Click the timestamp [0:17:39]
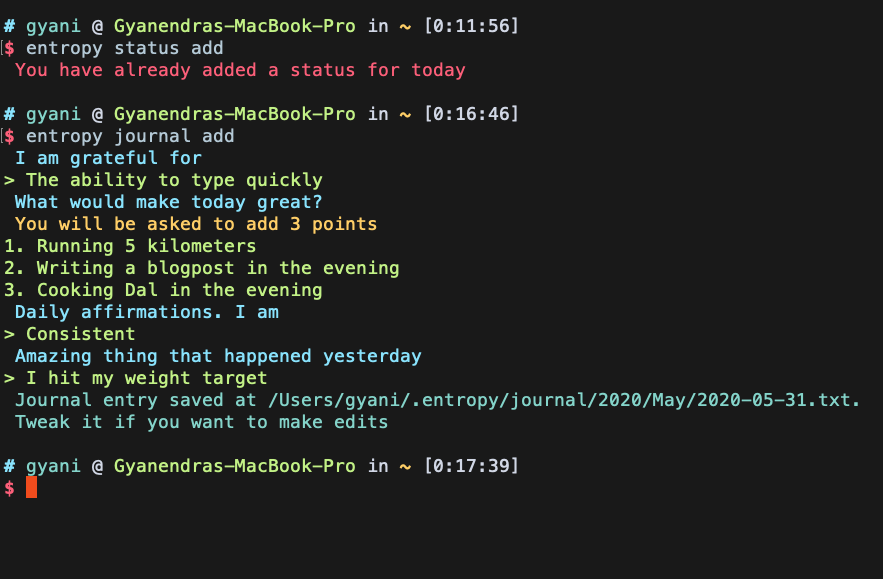This screenshot has width=883, height=579. [x=471, y=466]
